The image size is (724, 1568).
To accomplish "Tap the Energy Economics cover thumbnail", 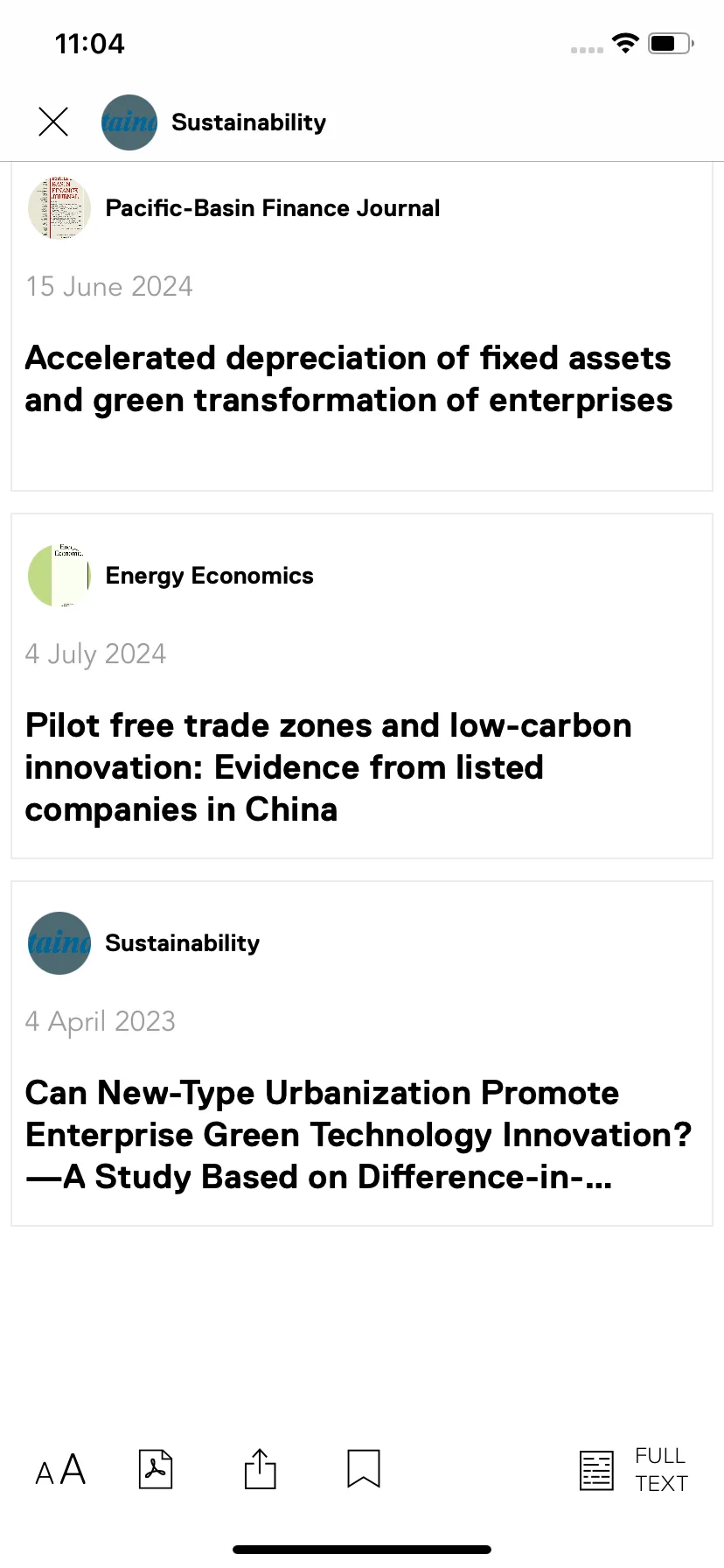I will pyautogui.click(x=59, y=576).
